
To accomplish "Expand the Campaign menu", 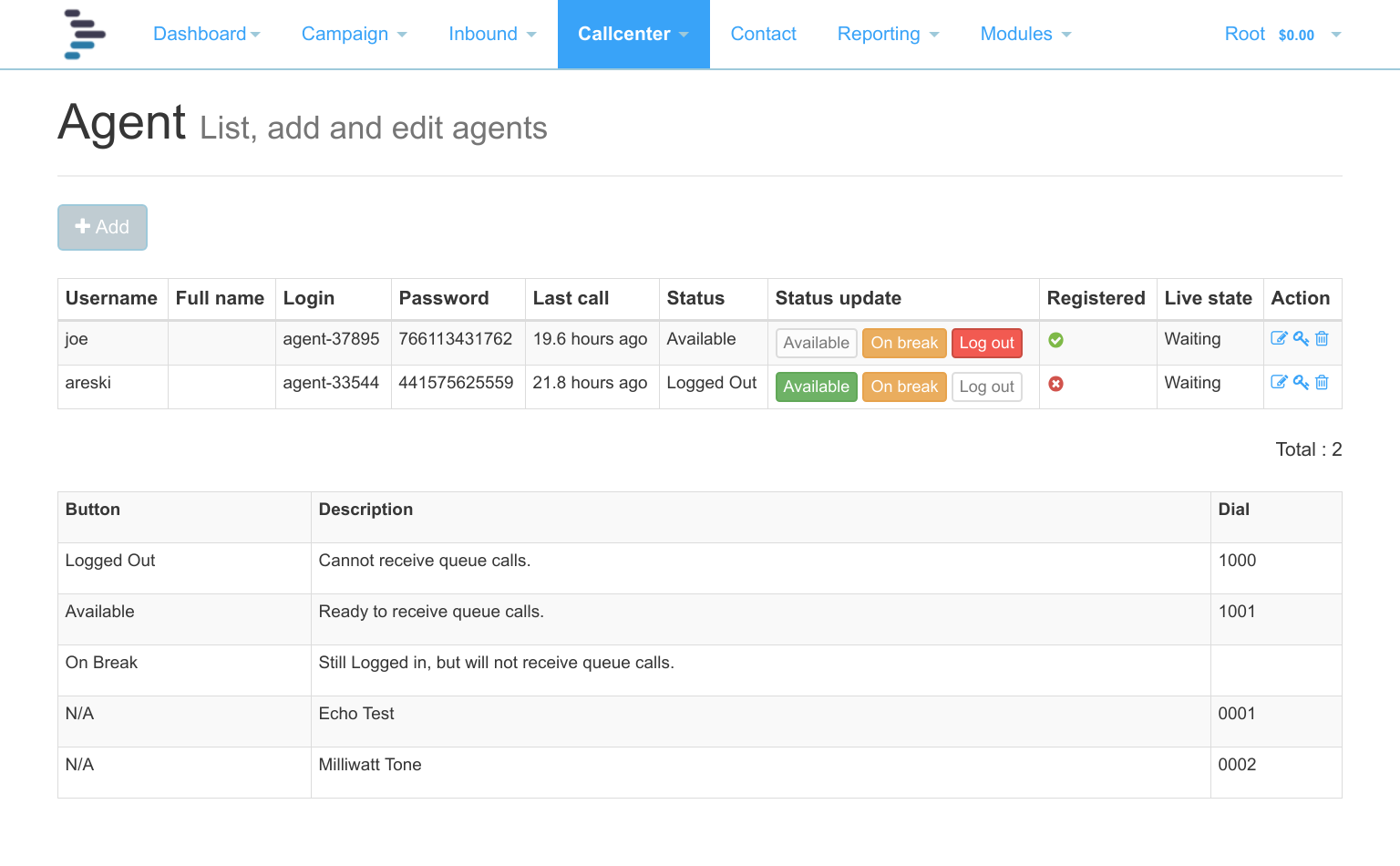I will (354, 34).
